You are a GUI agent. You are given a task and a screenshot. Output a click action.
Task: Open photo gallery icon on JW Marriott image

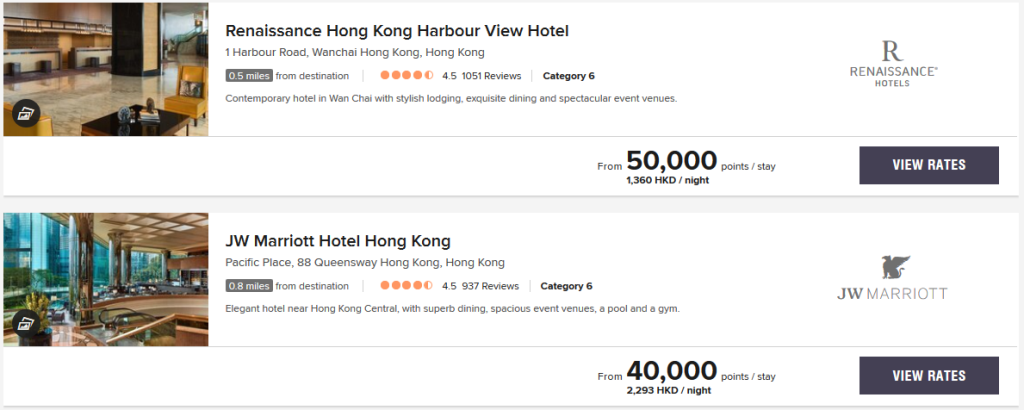pos(25,323)
